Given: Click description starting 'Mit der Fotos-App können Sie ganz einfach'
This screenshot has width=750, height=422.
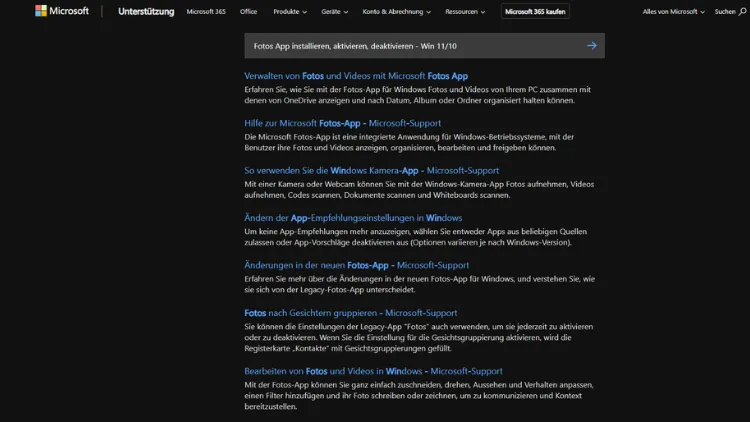Looking at the screenshot, I should (419, 396).
